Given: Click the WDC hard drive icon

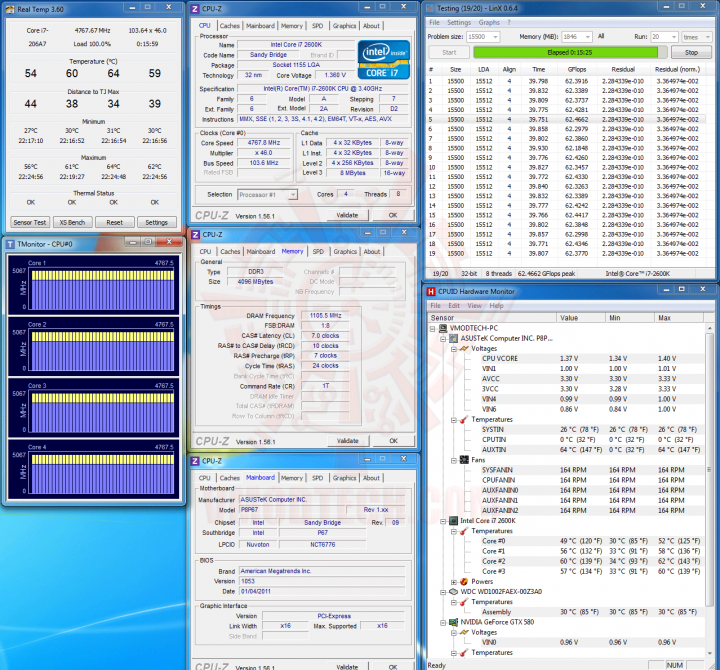Looking at the screenshot, I should tap(453, 591).
